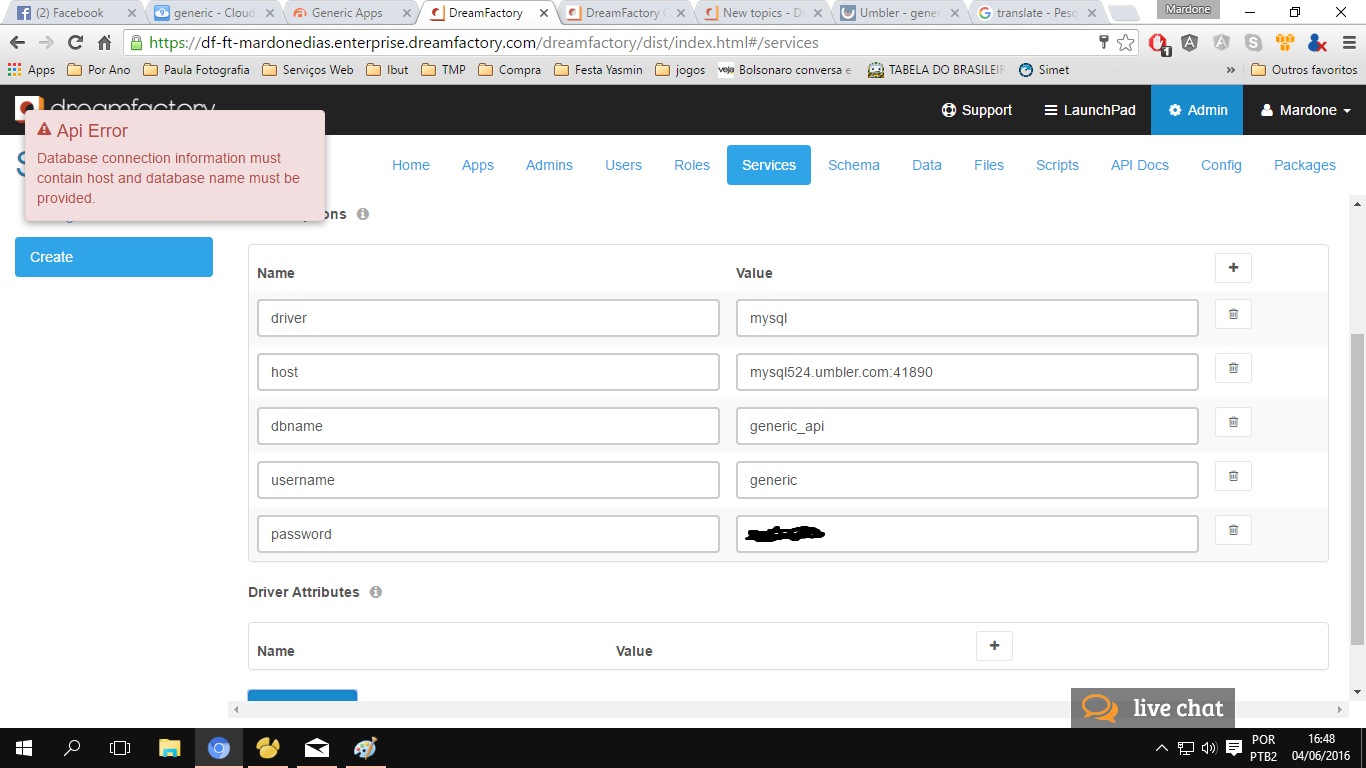The height and width of the screenshot is (768, 1366).
Task: Open the Chrome menu
Action: (1349, 43)
